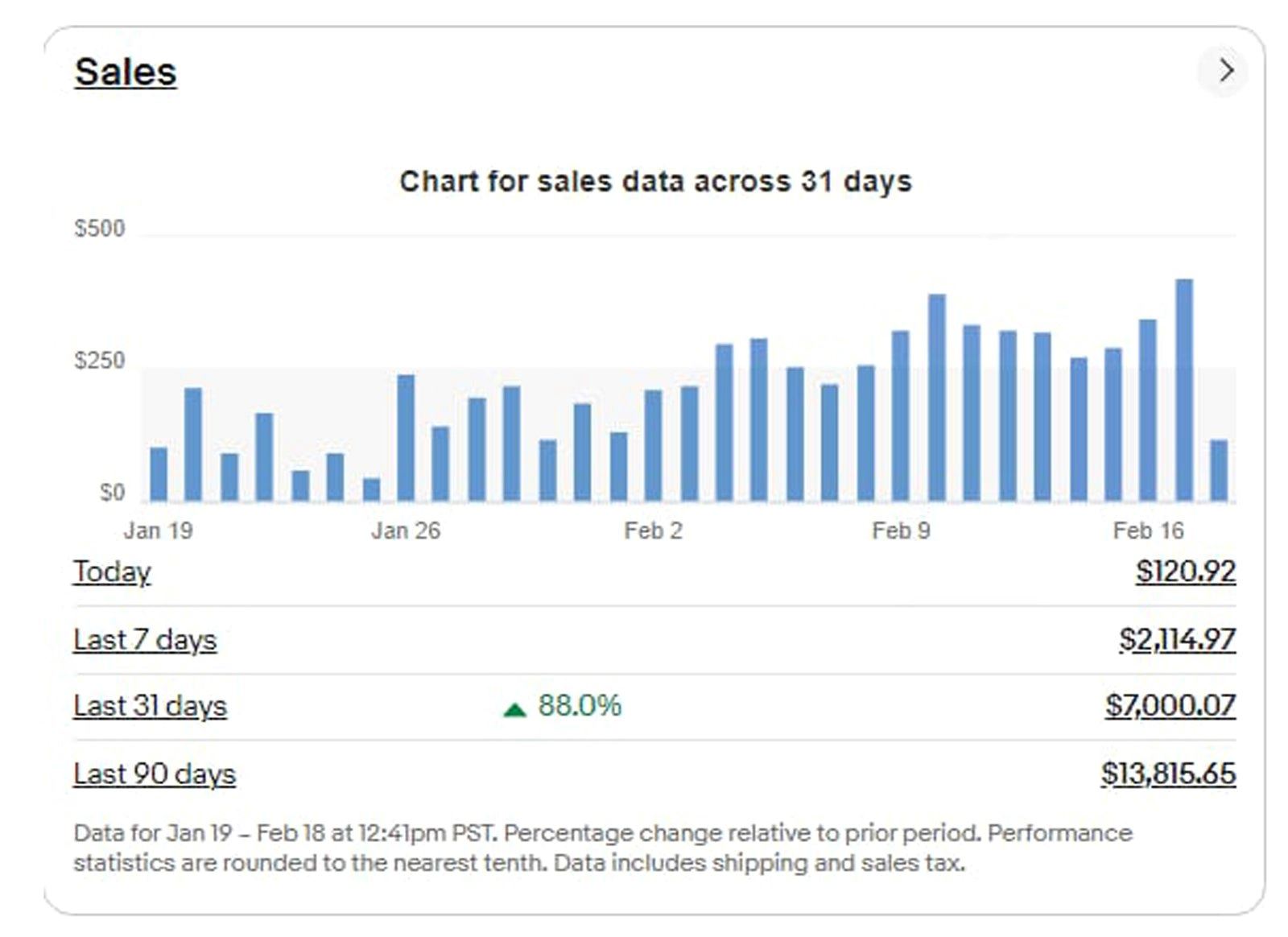Expand Sales with the right chevron arrow
This screenshot has height=937, width=1288.
[x=1225, y=71]
